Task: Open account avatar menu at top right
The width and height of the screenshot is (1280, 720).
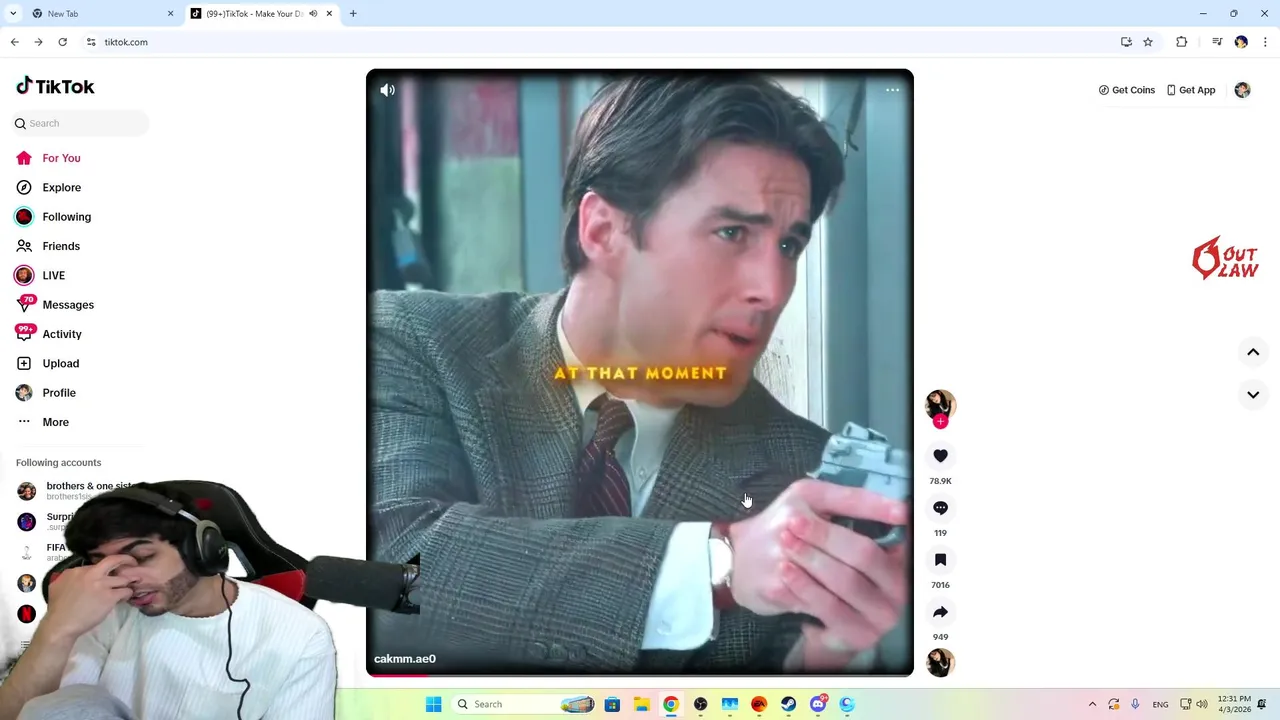Action: click(1242, 90)
